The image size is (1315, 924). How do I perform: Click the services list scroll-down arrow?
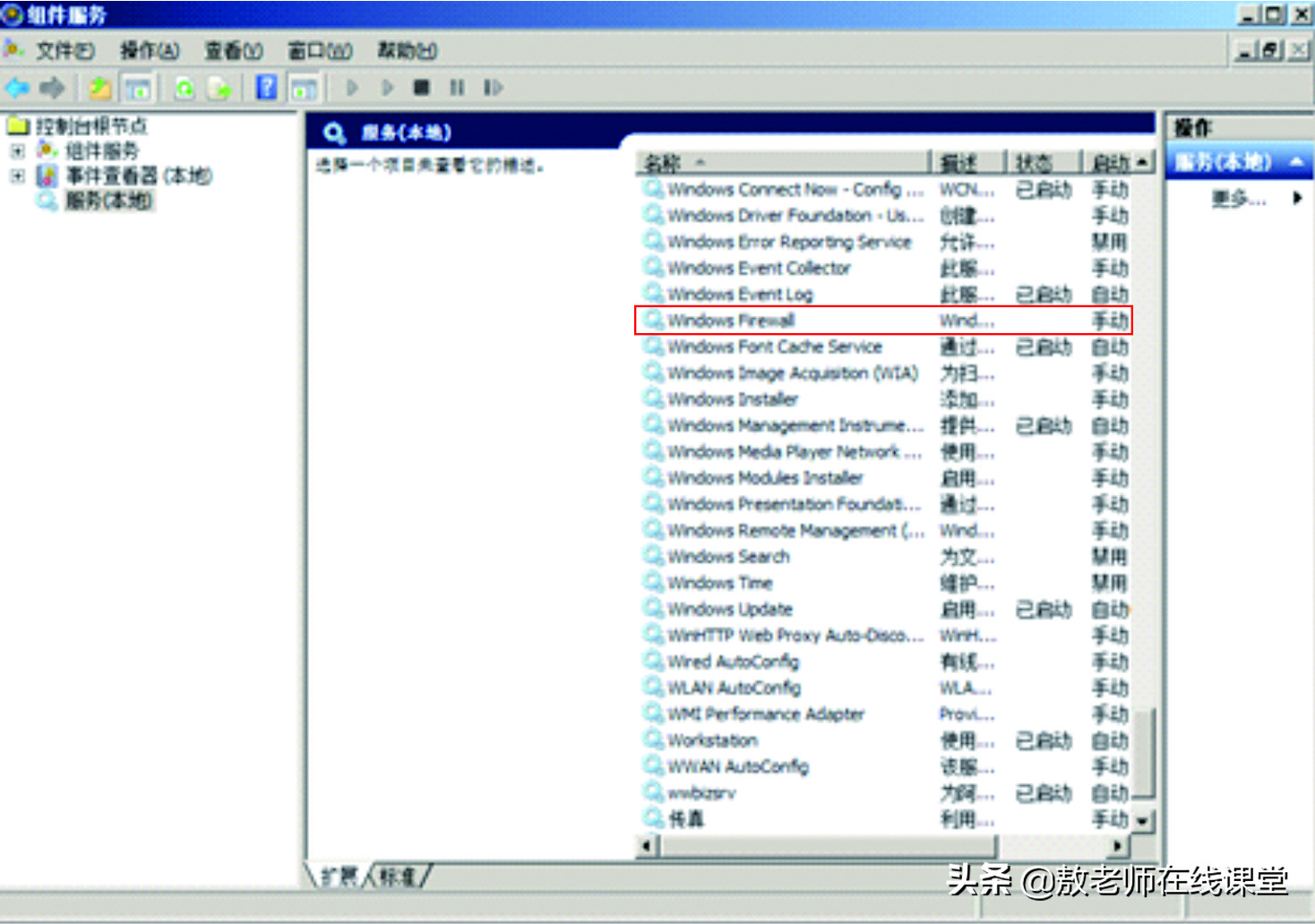(1142, 820)
